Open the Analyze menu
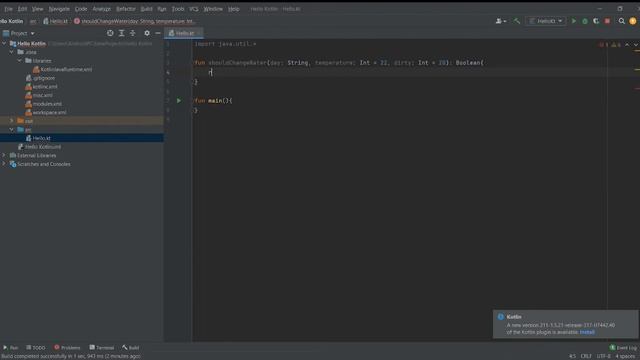The width and height of the screenshot is (640, 360). pyautogui.click(x=102, y=9)
